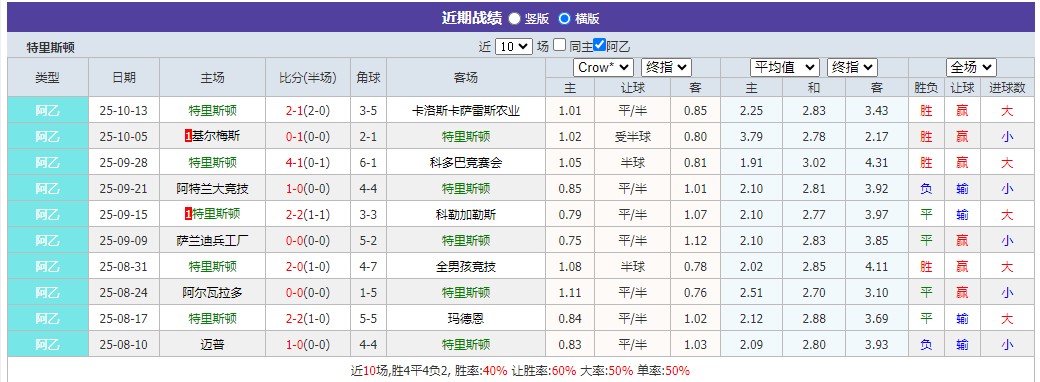Click the 近期战绩 section title

tap(472, 18)
